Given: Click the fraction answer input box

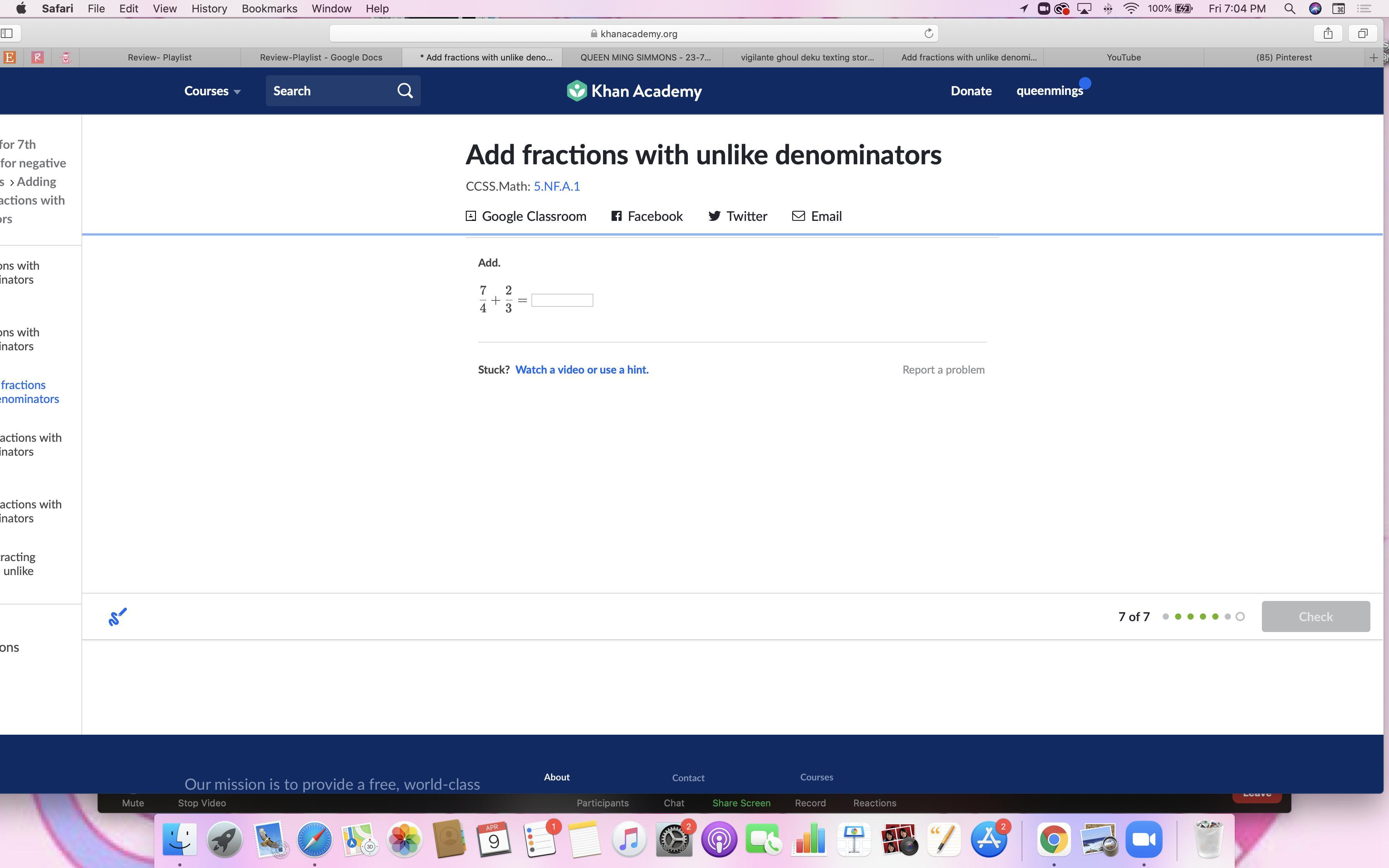Looking at the screenshot, I should pos(562,300).
